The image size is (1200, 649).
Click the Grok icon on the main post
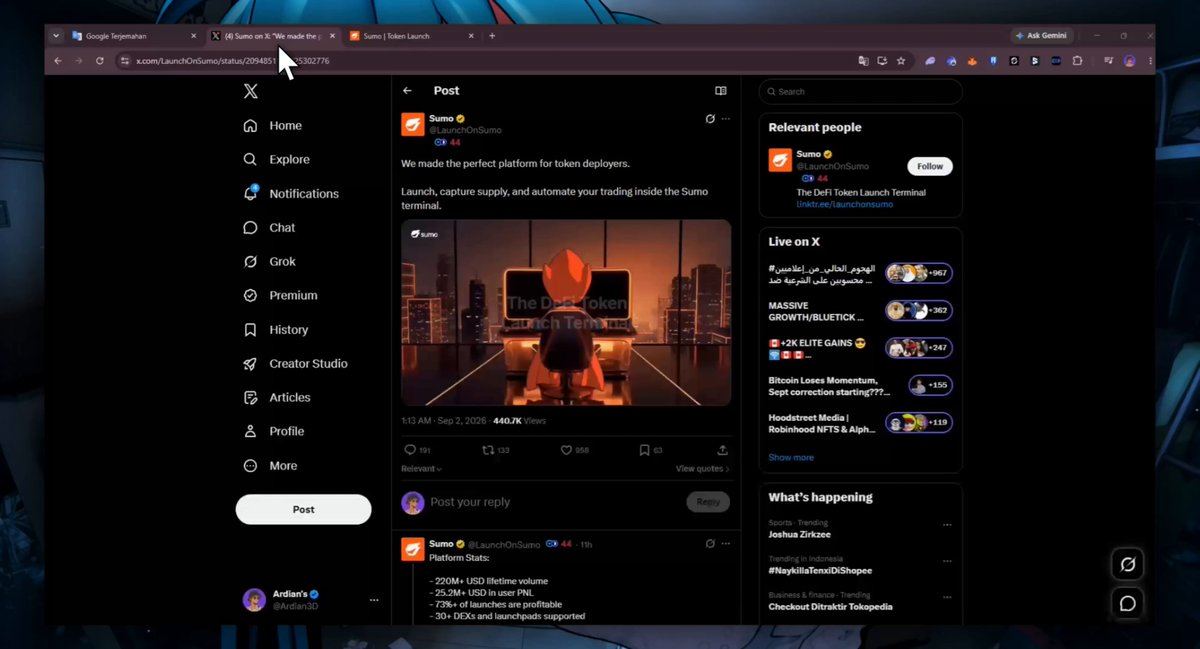[710, 119]
